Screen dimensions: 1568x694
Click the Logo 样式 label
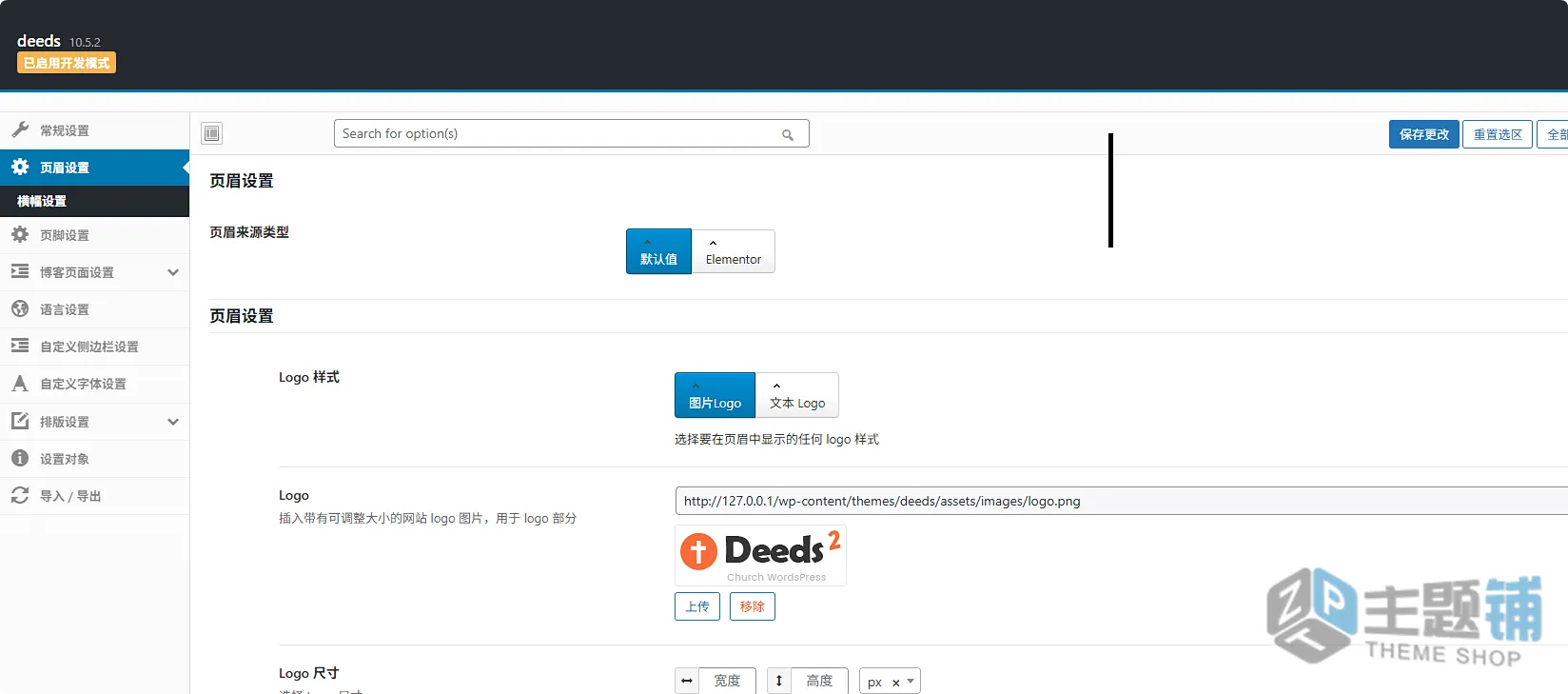pos(309,377)
